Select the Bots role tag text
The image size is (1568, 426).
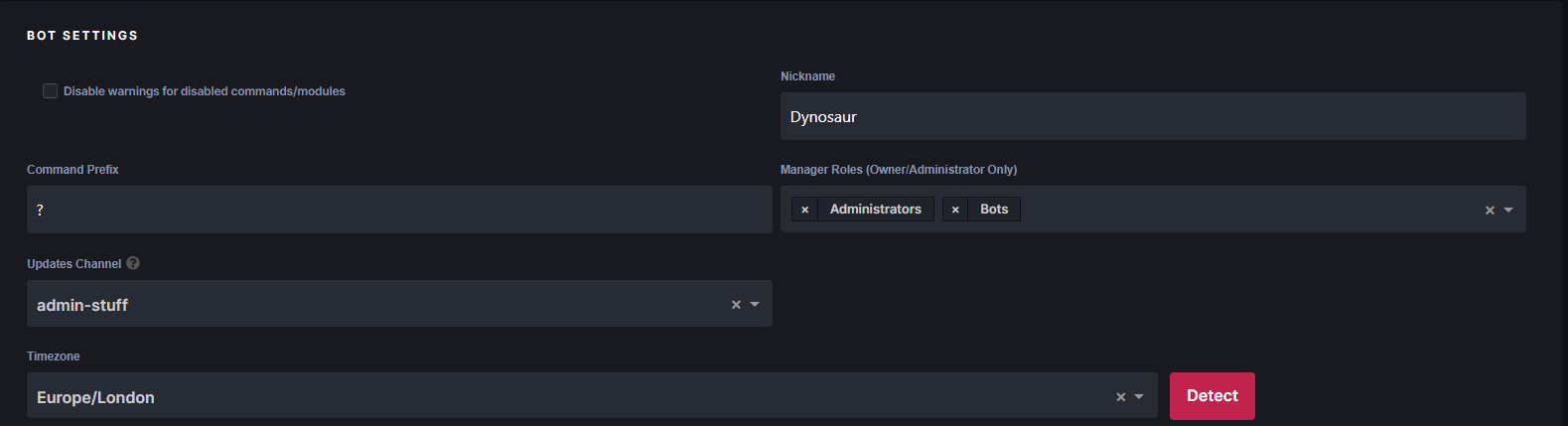(993, 210)
